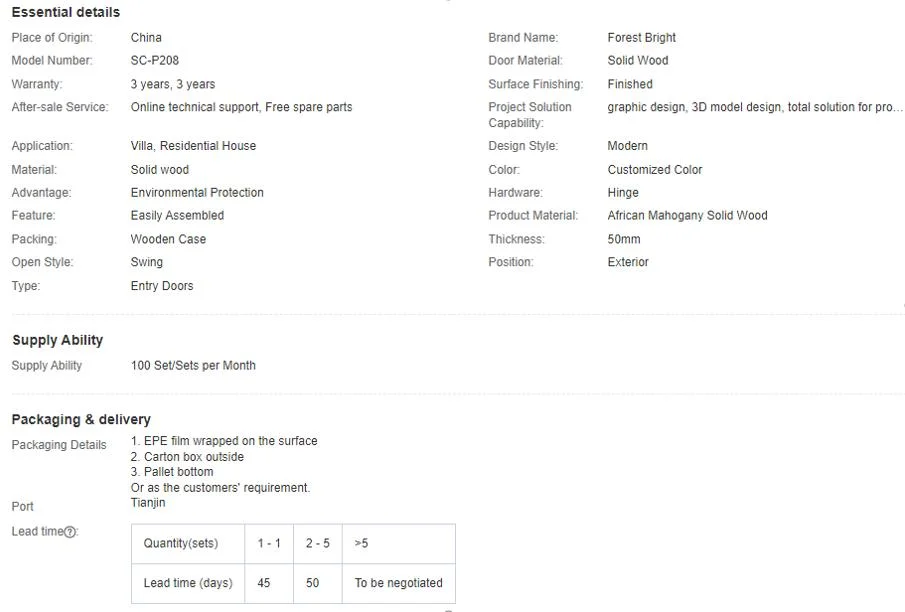Click the 100 Set/Sets per Month value
Image resolution: width=905 pixels, height=612 pixels.
pyautogui.click(x=193, y=365)
